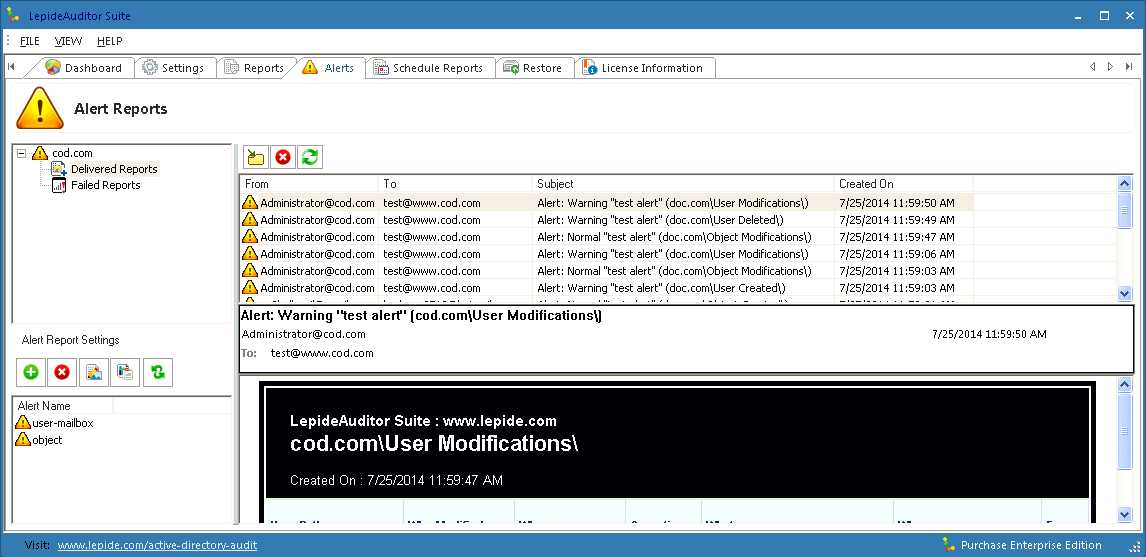
Task: Click the first-tab navigation arrow
Action: click(x=11, y=67)
